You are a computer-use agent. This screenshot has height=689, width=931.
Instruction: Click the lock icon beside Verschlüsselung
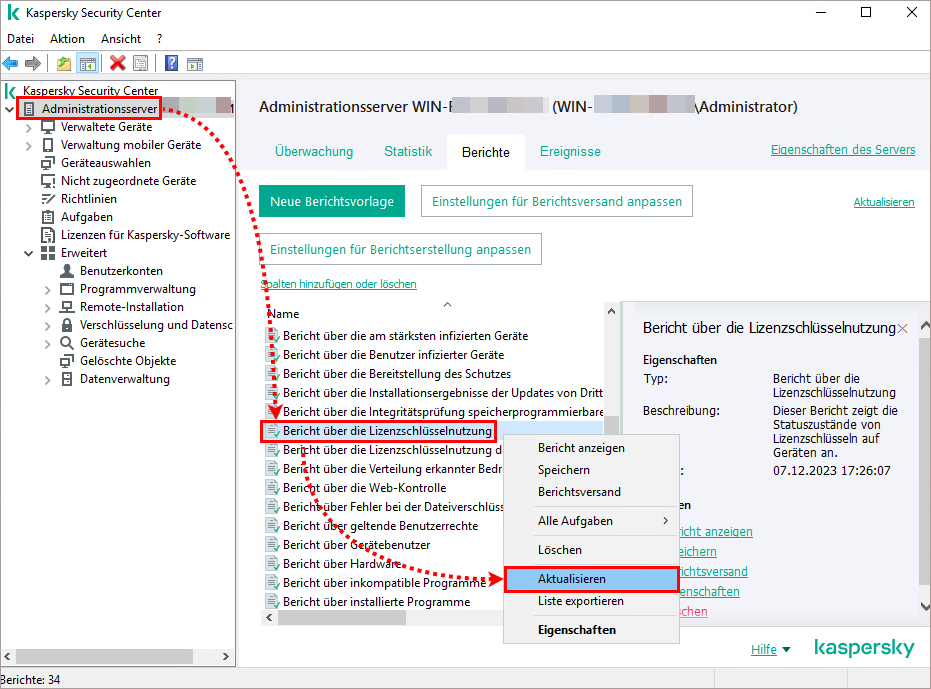[66, 325]
